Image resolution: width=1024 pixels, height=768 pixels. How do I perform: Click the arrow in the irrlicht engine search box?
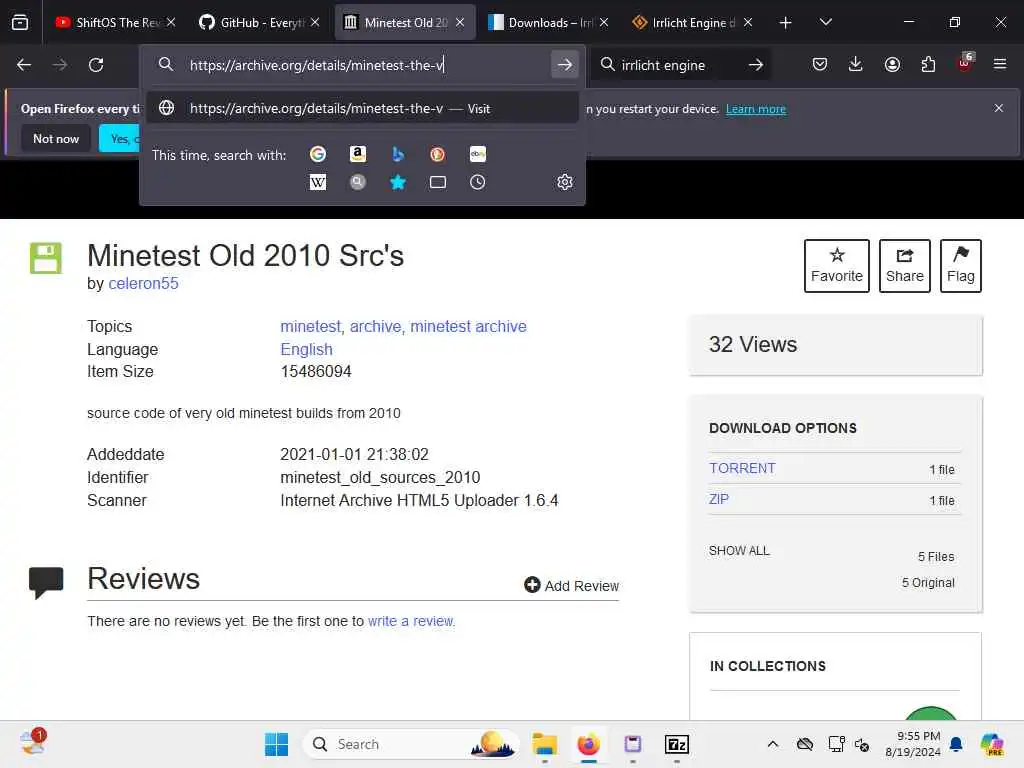756,65
